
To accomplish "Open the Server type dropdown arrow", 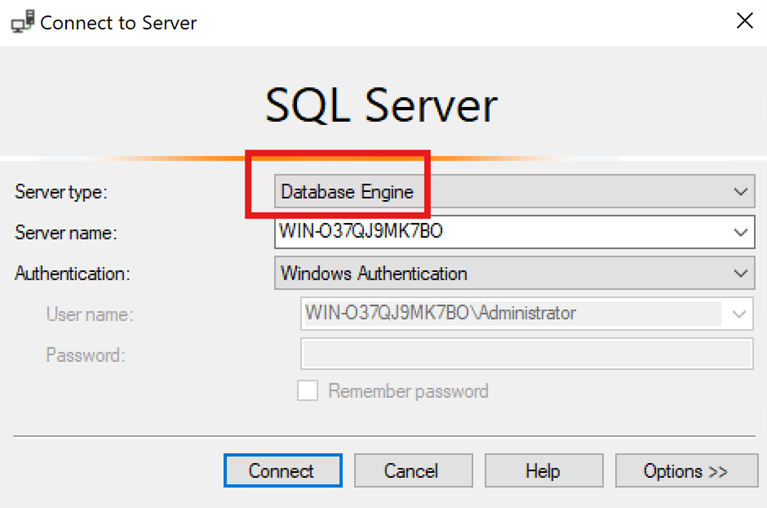I will (x=741, y=192).
